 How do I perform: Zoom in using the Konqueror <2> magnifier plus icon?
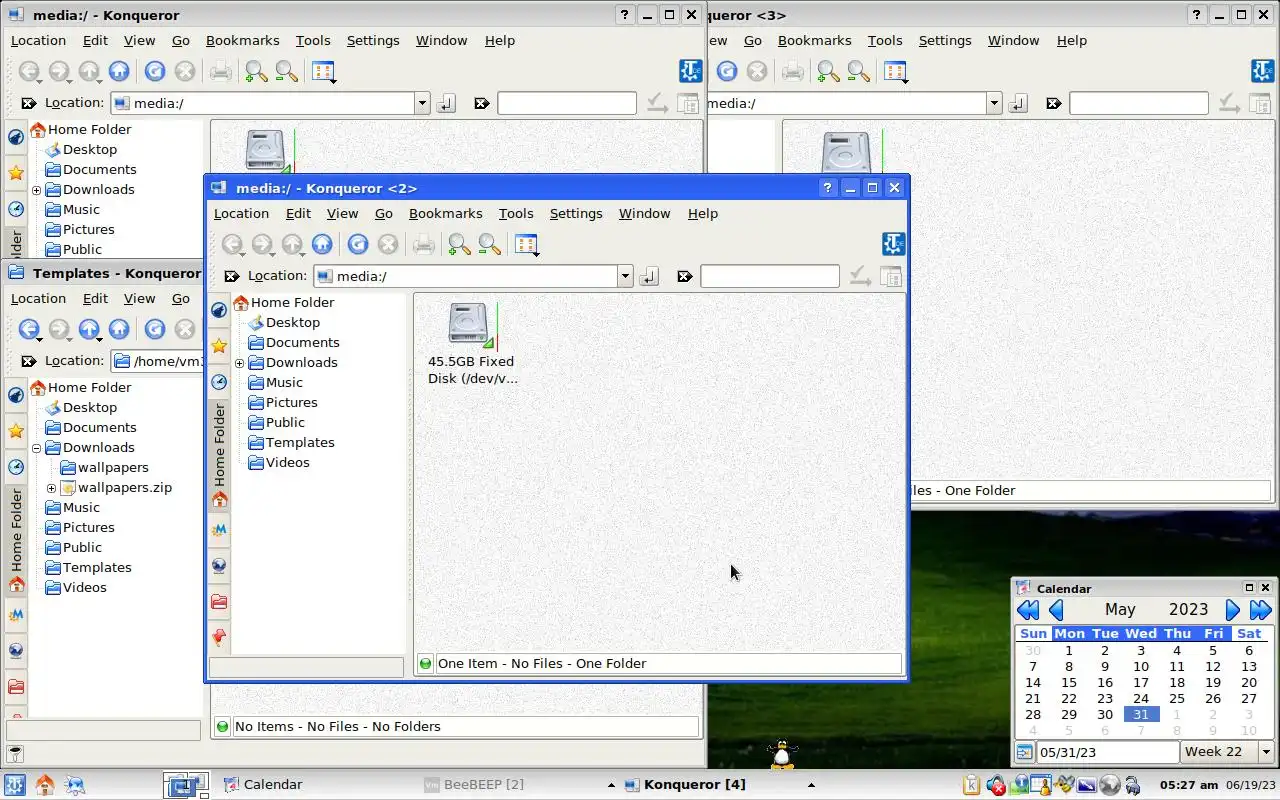tap(459, 244)
